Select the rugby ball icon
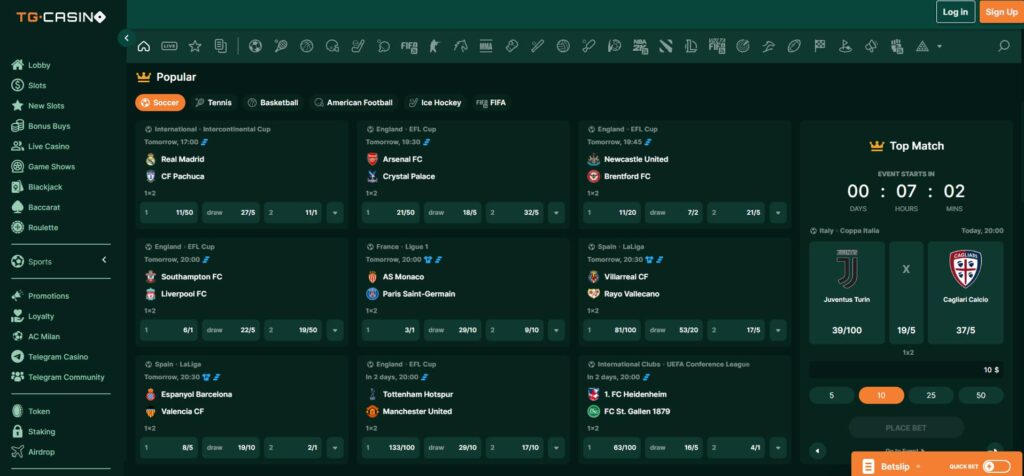Screen dimensions: 1024x476 point(793,46)
